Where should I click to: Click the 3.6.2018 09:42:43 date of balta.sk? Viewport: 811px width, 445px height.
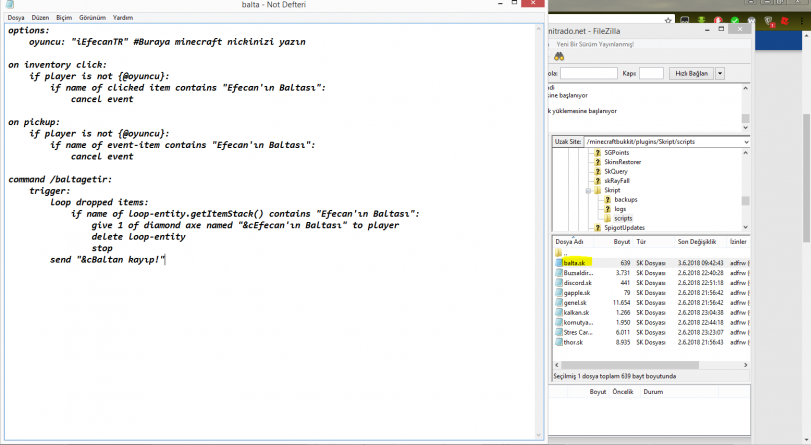tap(700, 263)
